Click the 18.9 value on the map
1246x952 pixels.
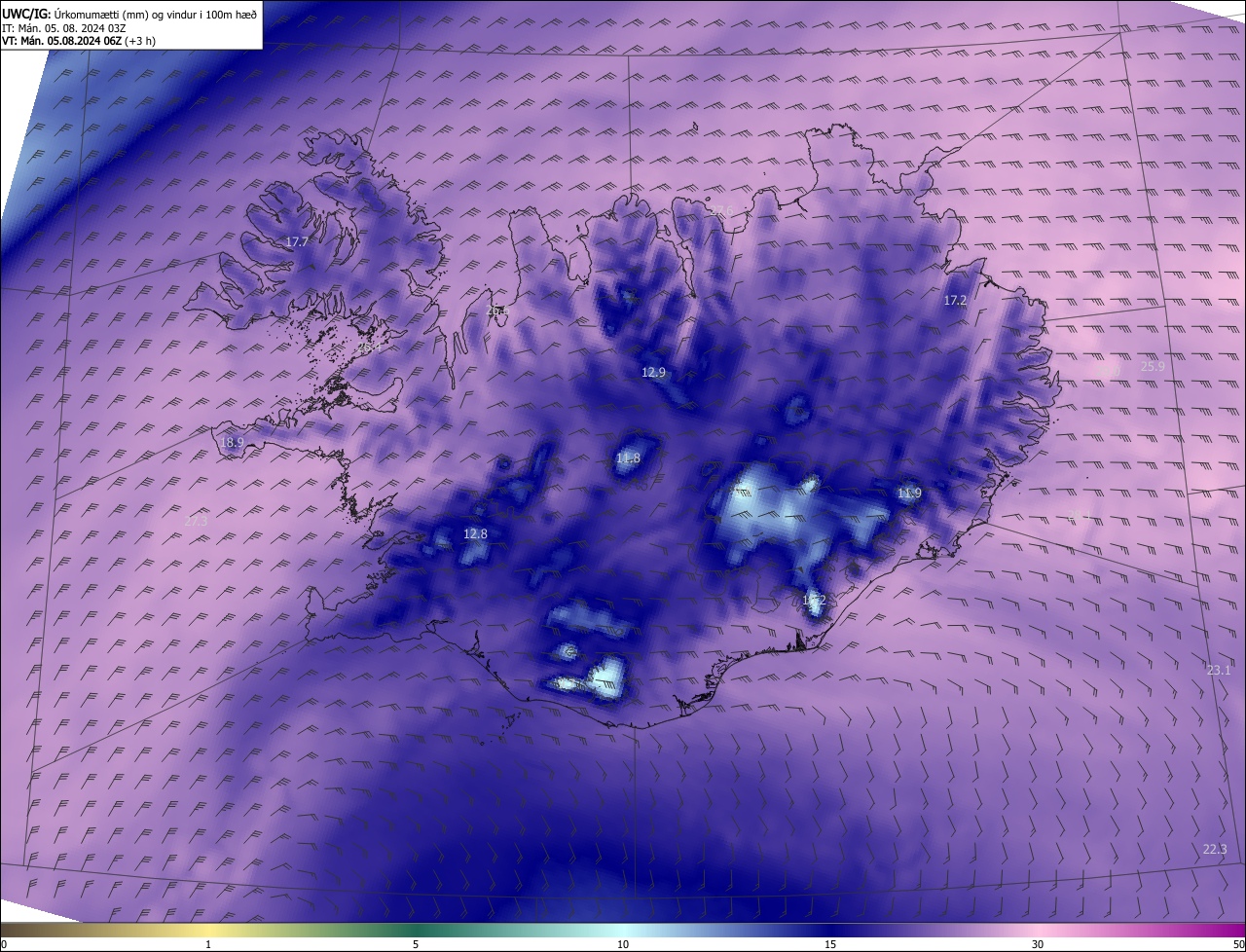pyautogui.click(x=232, y=442)
